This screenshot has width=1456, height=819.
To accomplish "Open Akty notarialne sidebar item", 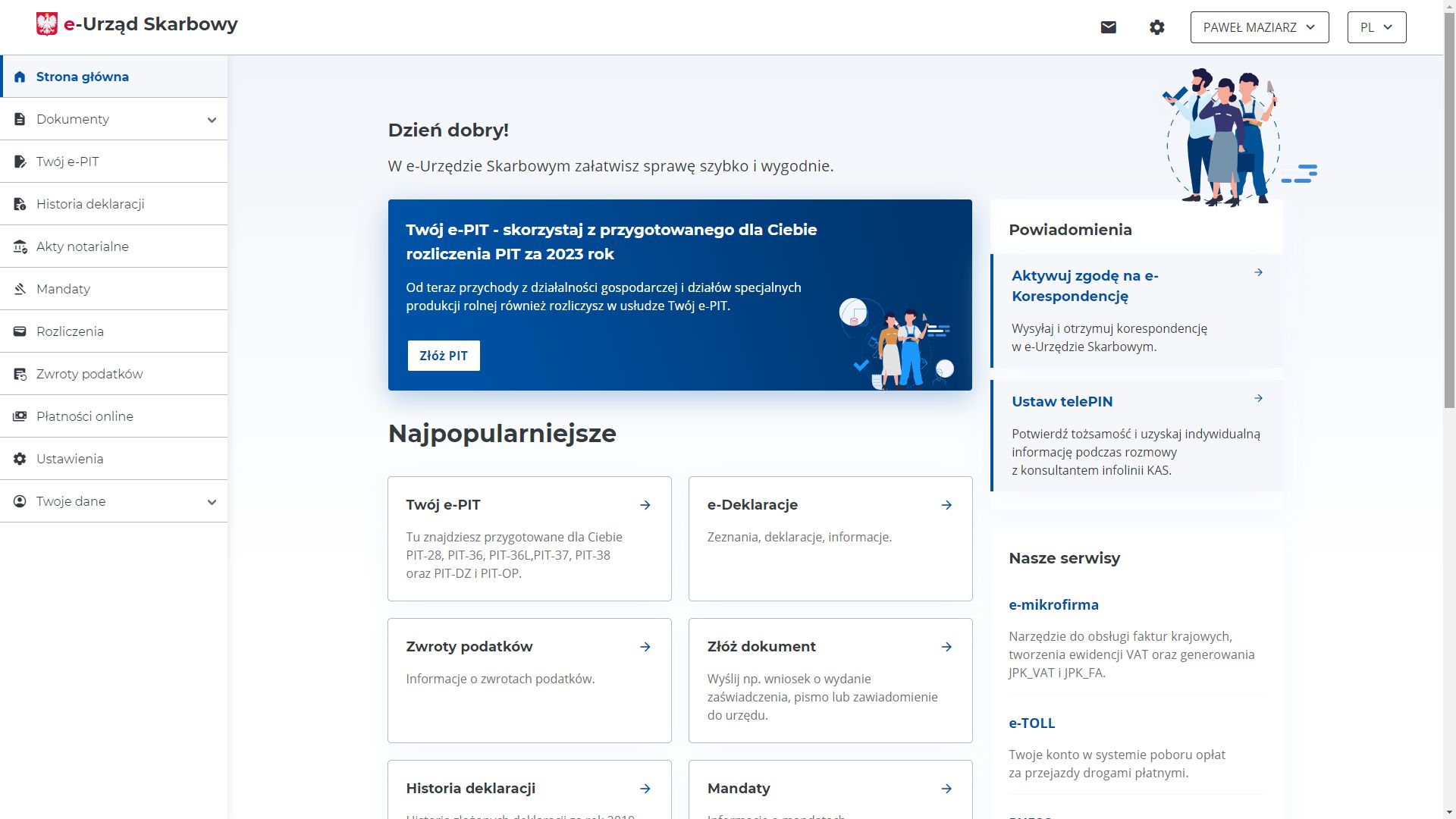I will [114, 246].
